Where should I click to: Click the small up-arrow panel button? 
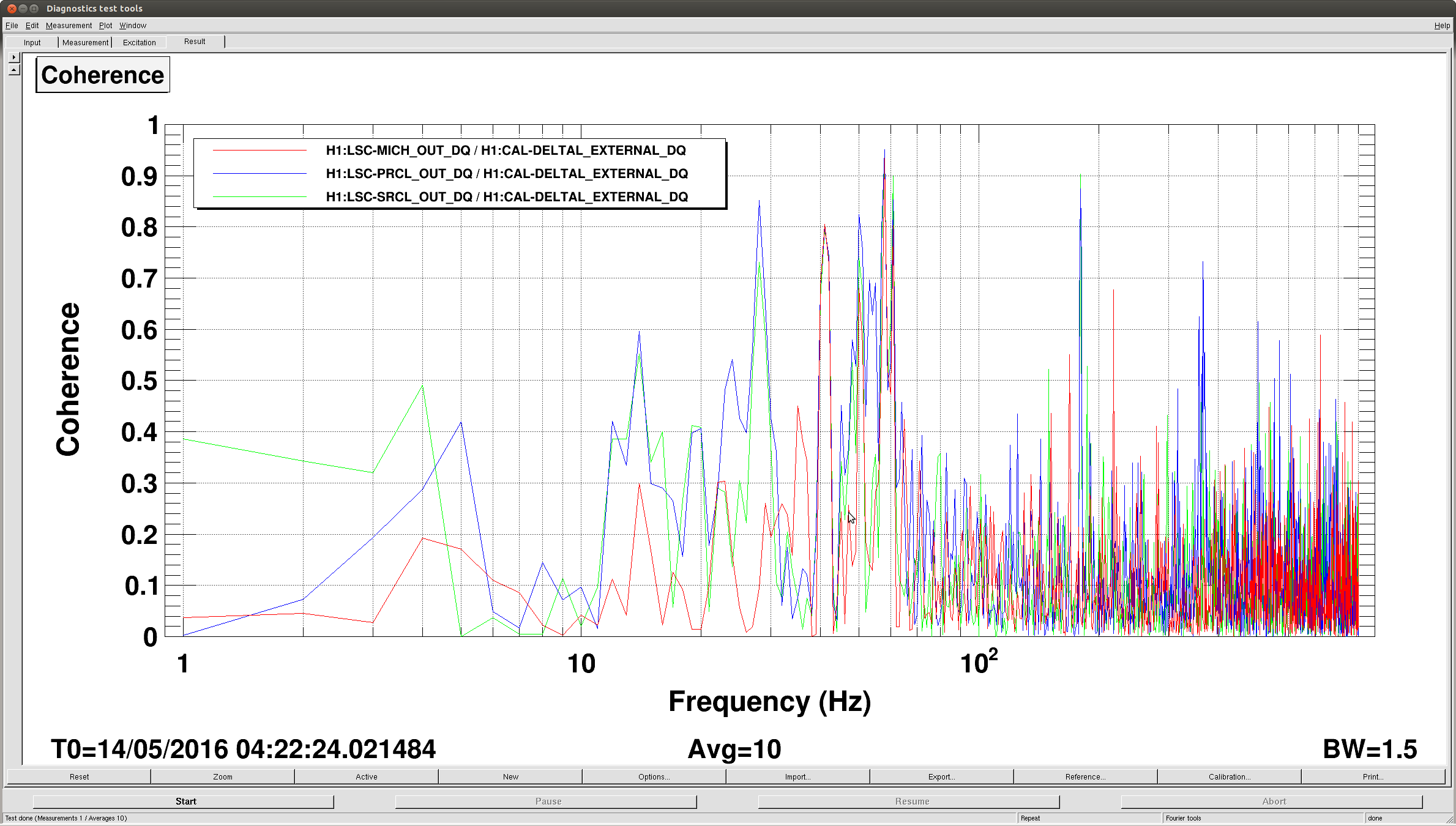coord(14,69)
